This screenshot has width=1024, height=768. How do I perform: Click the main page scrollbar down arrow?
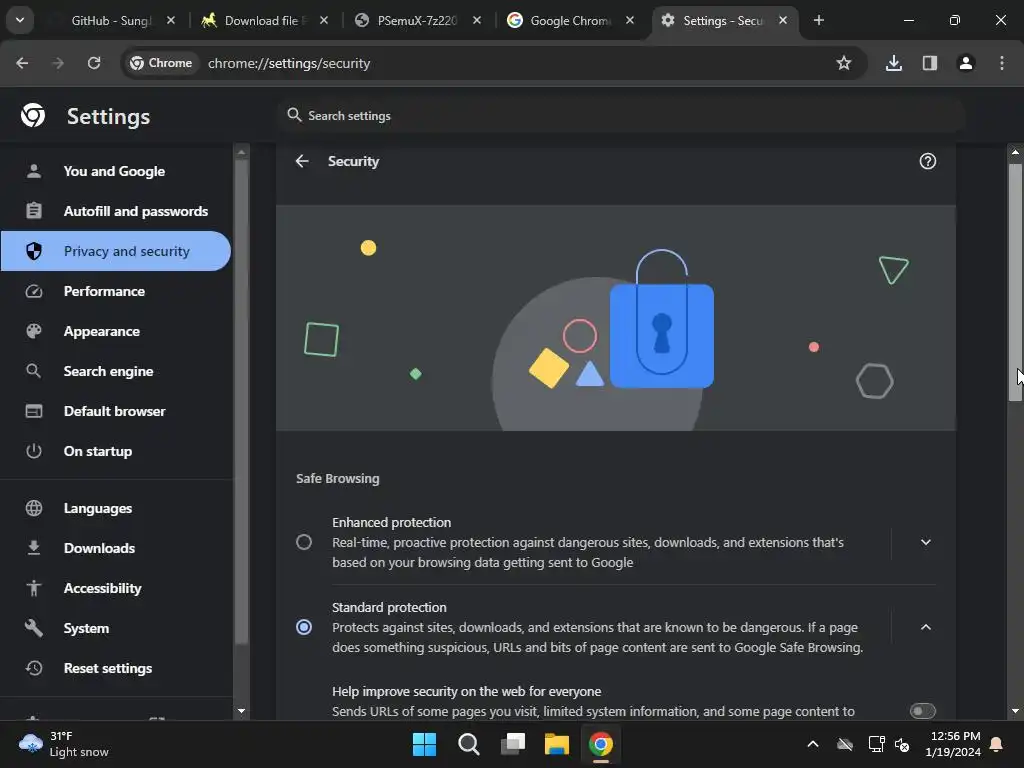point(1015,711)
